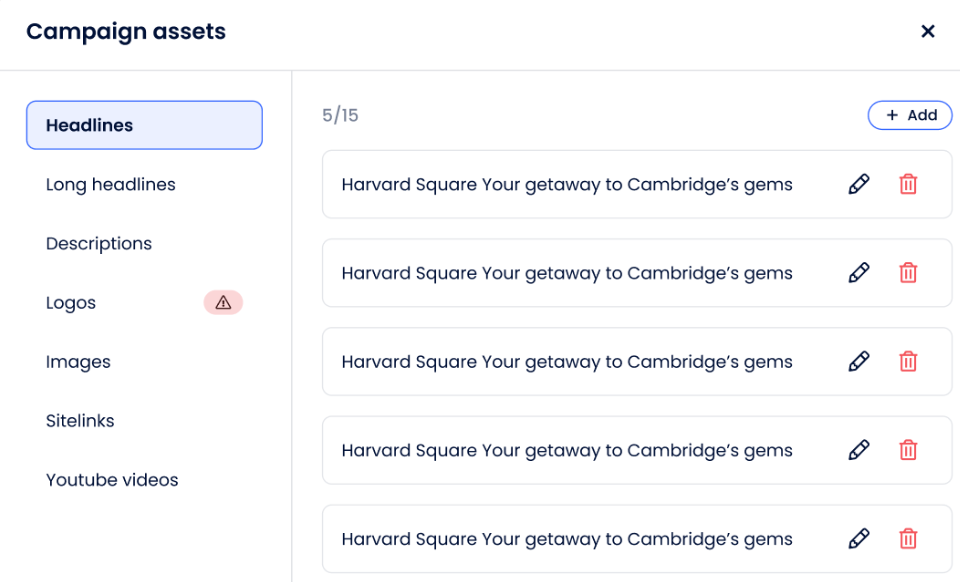
Task: Open the Sitelinks tab
Action: coord(80,421)
